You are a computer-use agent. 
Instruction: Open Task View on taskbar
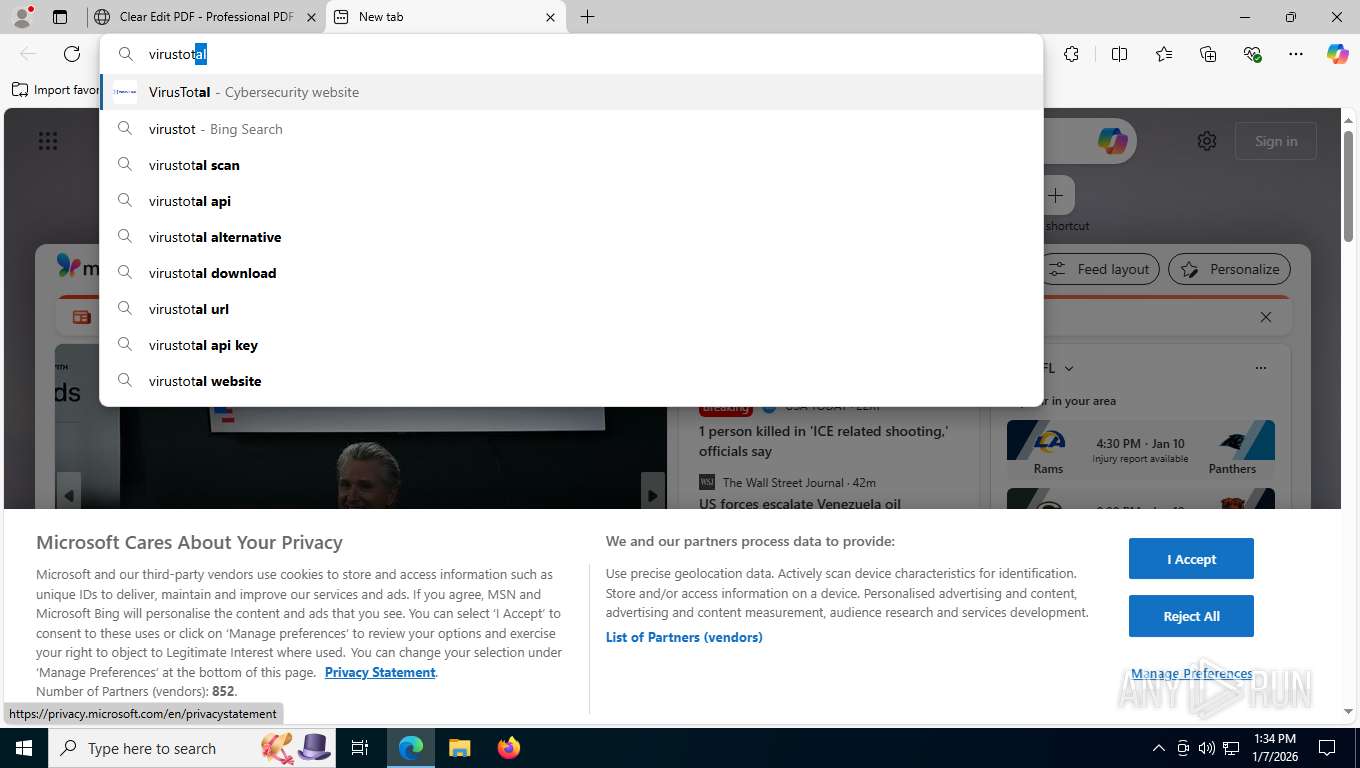tap(360, 748)
